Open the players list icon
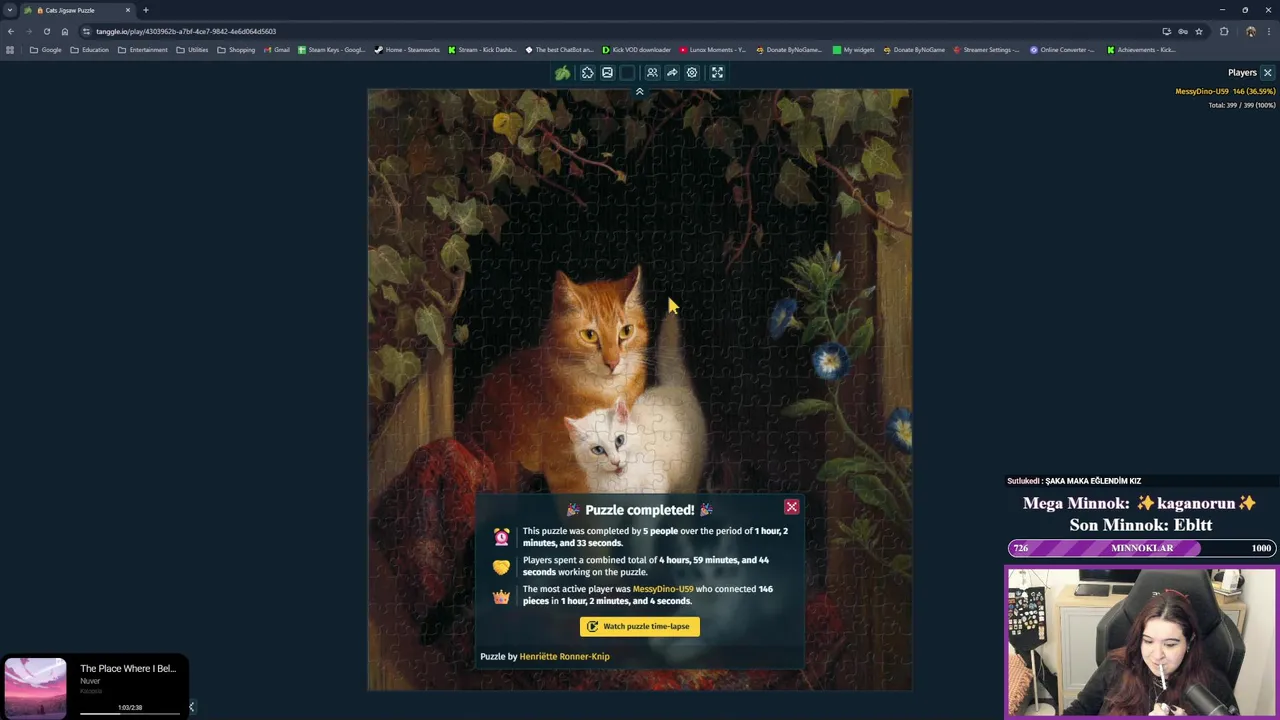This screenshot has width=1280, height=720. (652, 73)
